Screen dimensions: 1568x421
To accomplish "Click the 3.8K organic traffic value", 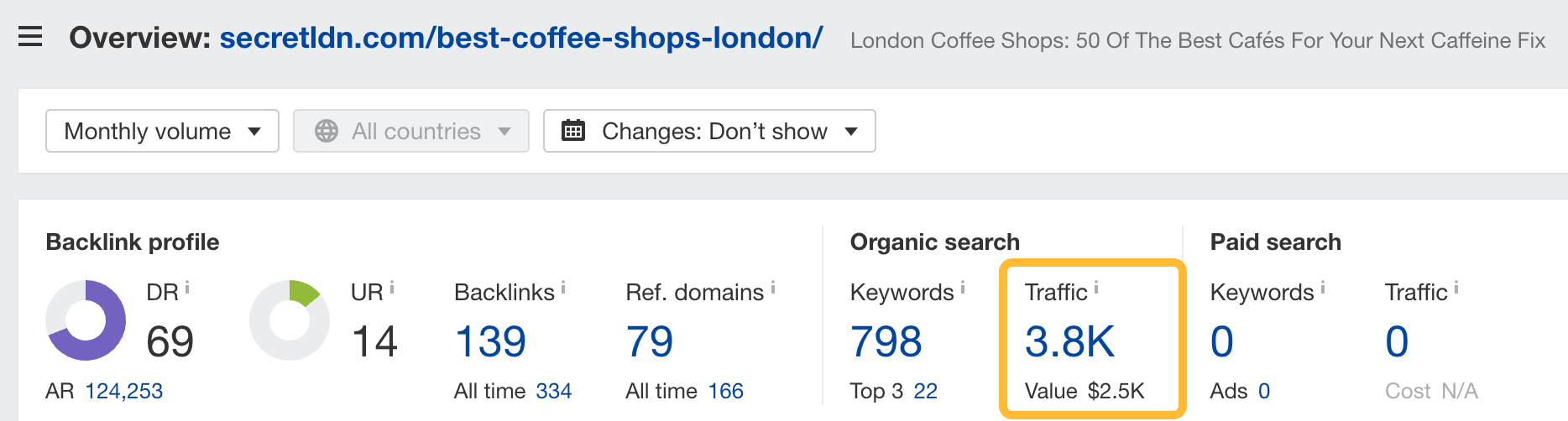I will pyautogui.click(x=1070, y=341).
